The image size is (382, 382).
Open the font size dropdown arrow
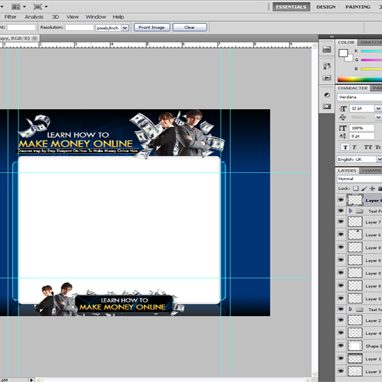point(378,108)
